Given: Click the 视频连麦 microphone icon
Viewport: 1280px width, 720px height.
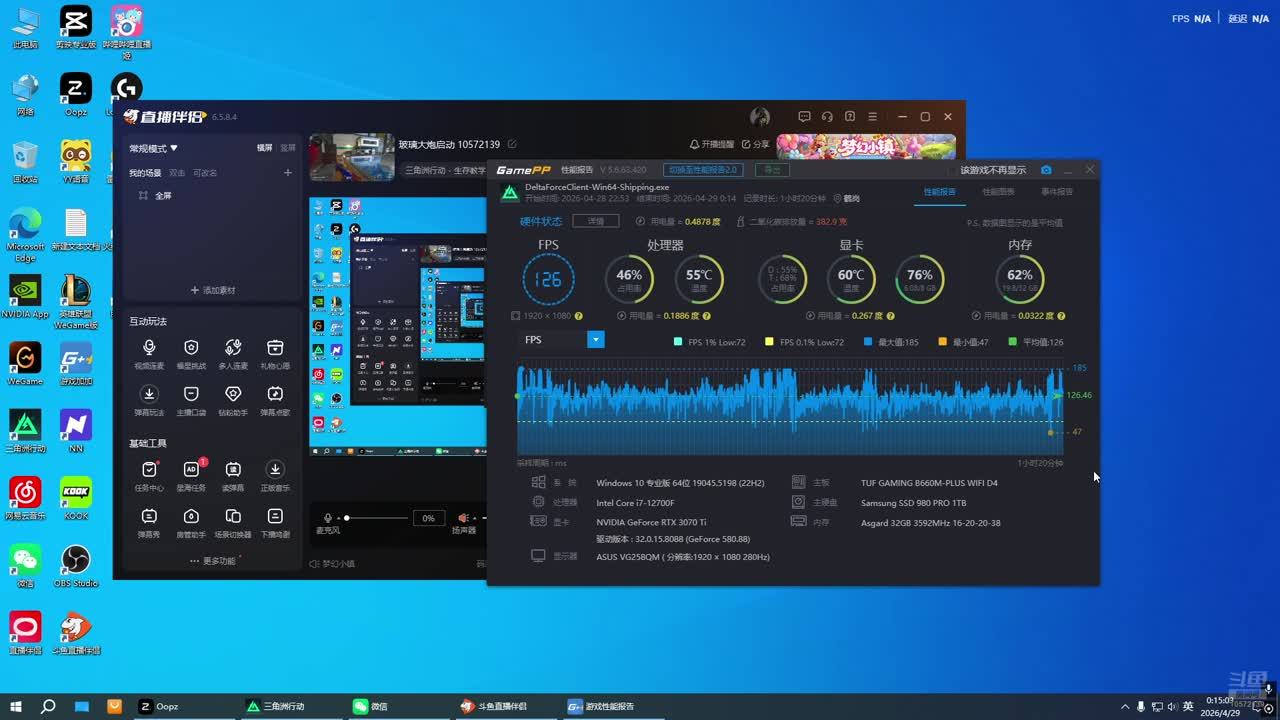Looking at the screenshot, I should point(149,348).
